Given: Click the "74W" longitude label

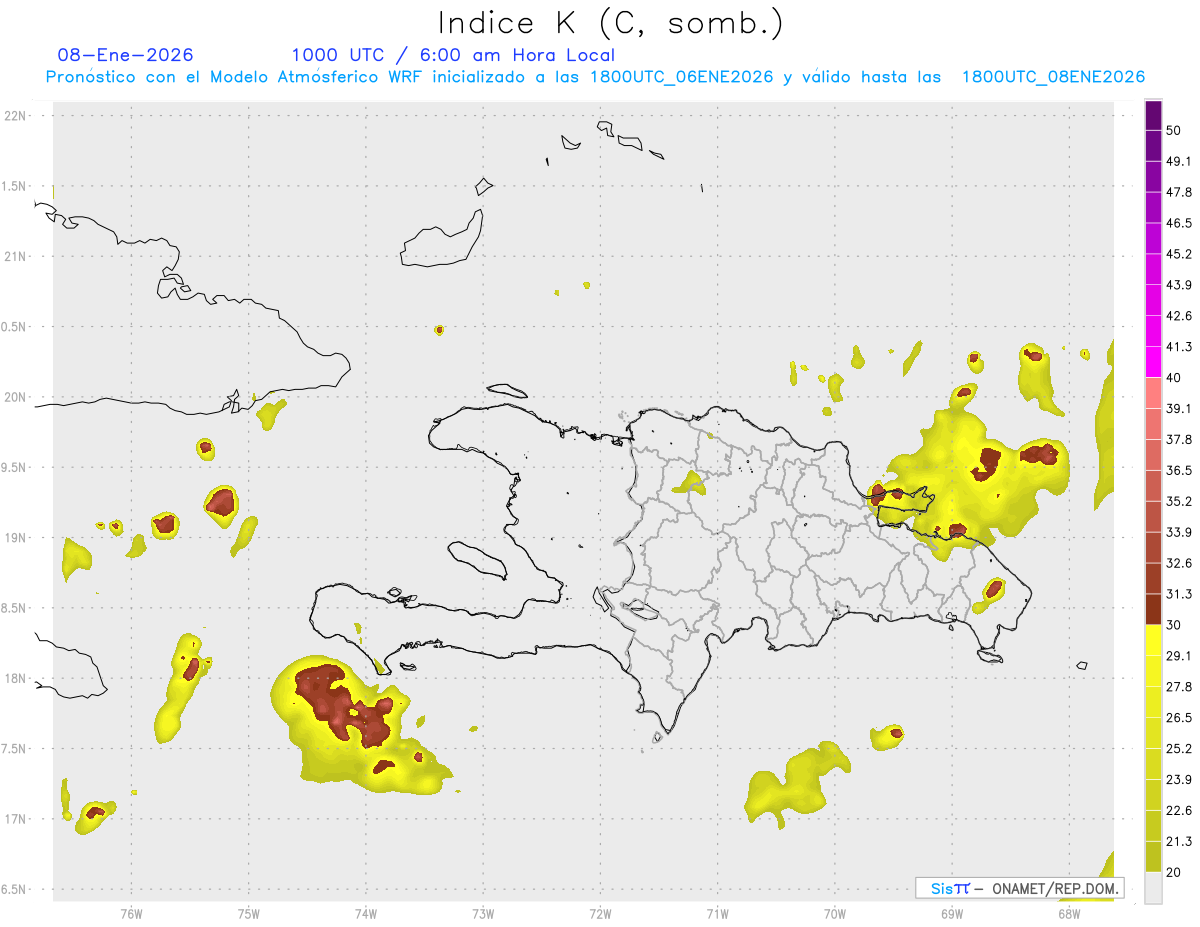Looking at the screenshot, I should (365, 914).
